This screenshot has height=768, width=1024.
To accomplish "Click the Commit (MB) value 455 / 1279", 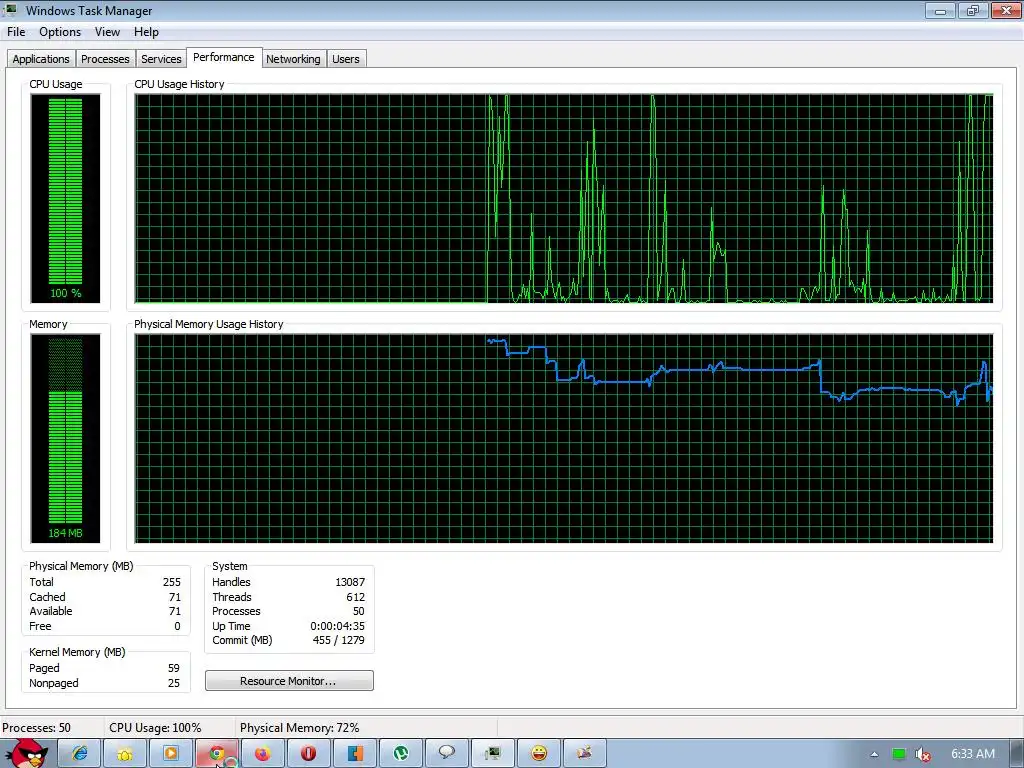I will point(338,641).
